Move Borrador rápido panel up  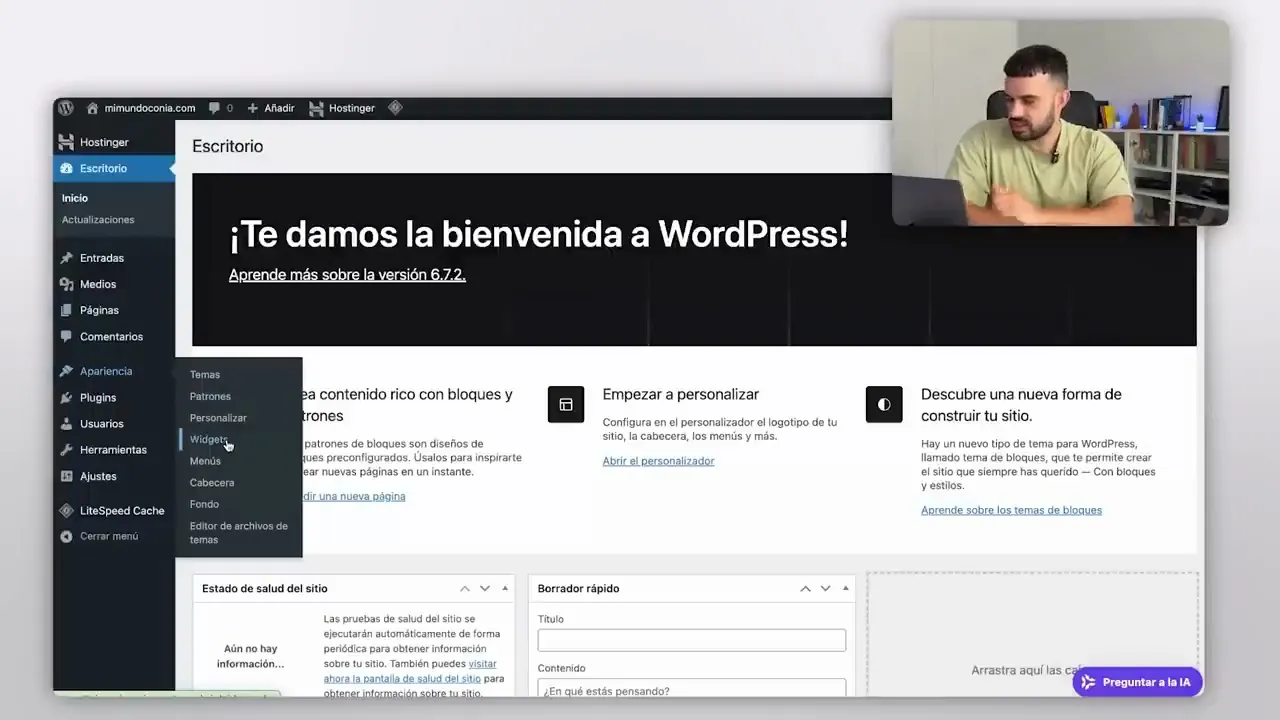click(x=805, y=588)
